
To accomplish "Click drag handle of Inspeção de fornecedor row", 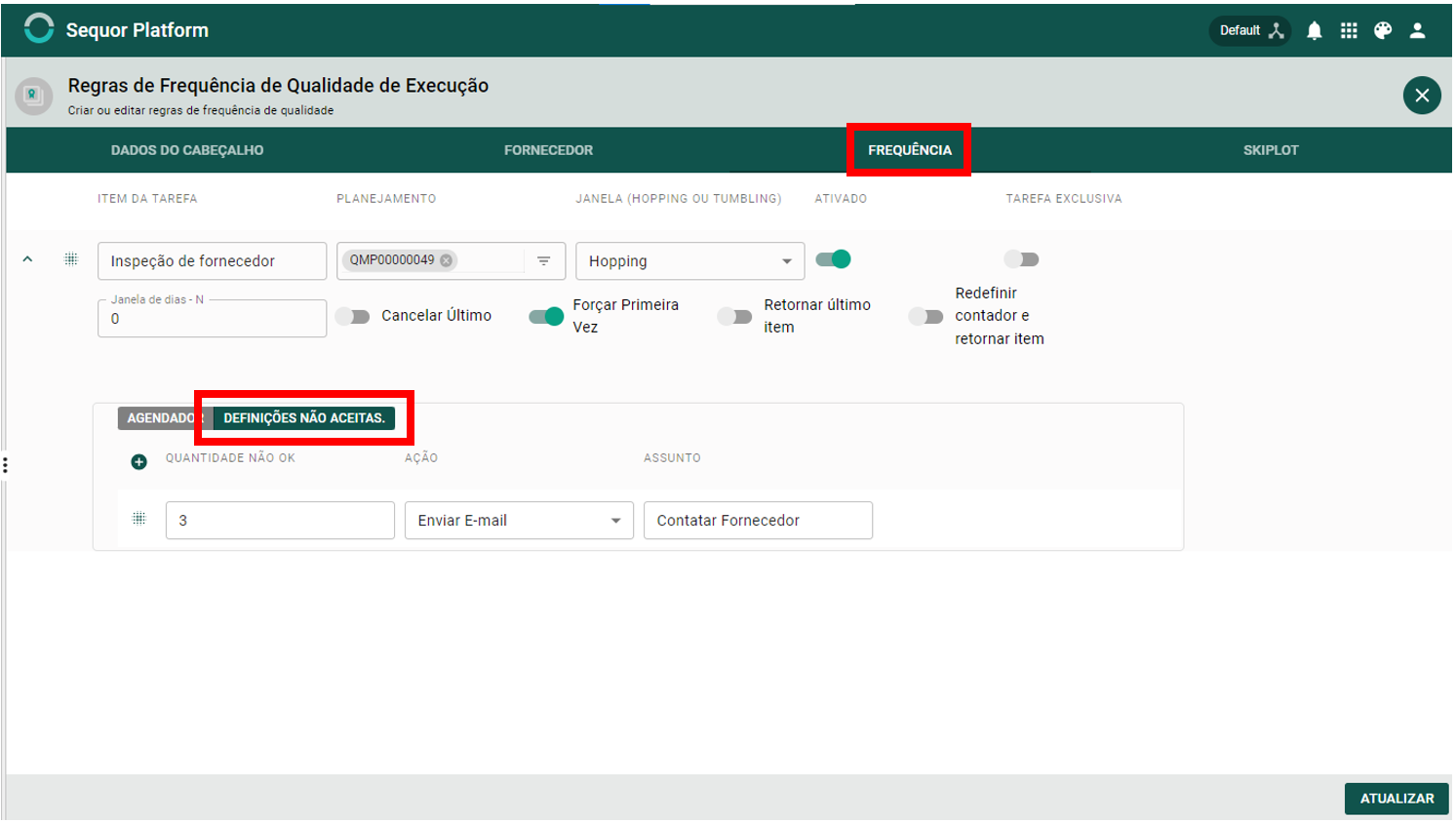I will point(71,259).
